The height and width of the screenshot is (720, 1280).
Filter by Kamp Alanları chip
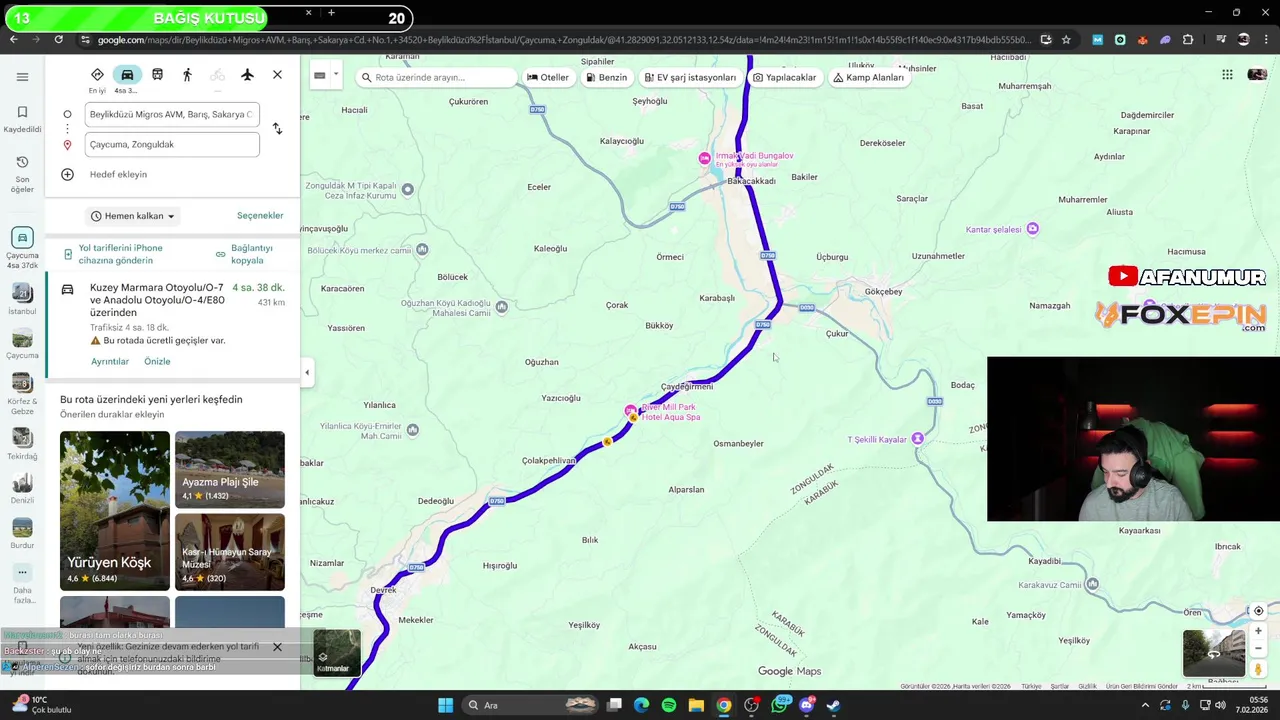click(868, 77)
